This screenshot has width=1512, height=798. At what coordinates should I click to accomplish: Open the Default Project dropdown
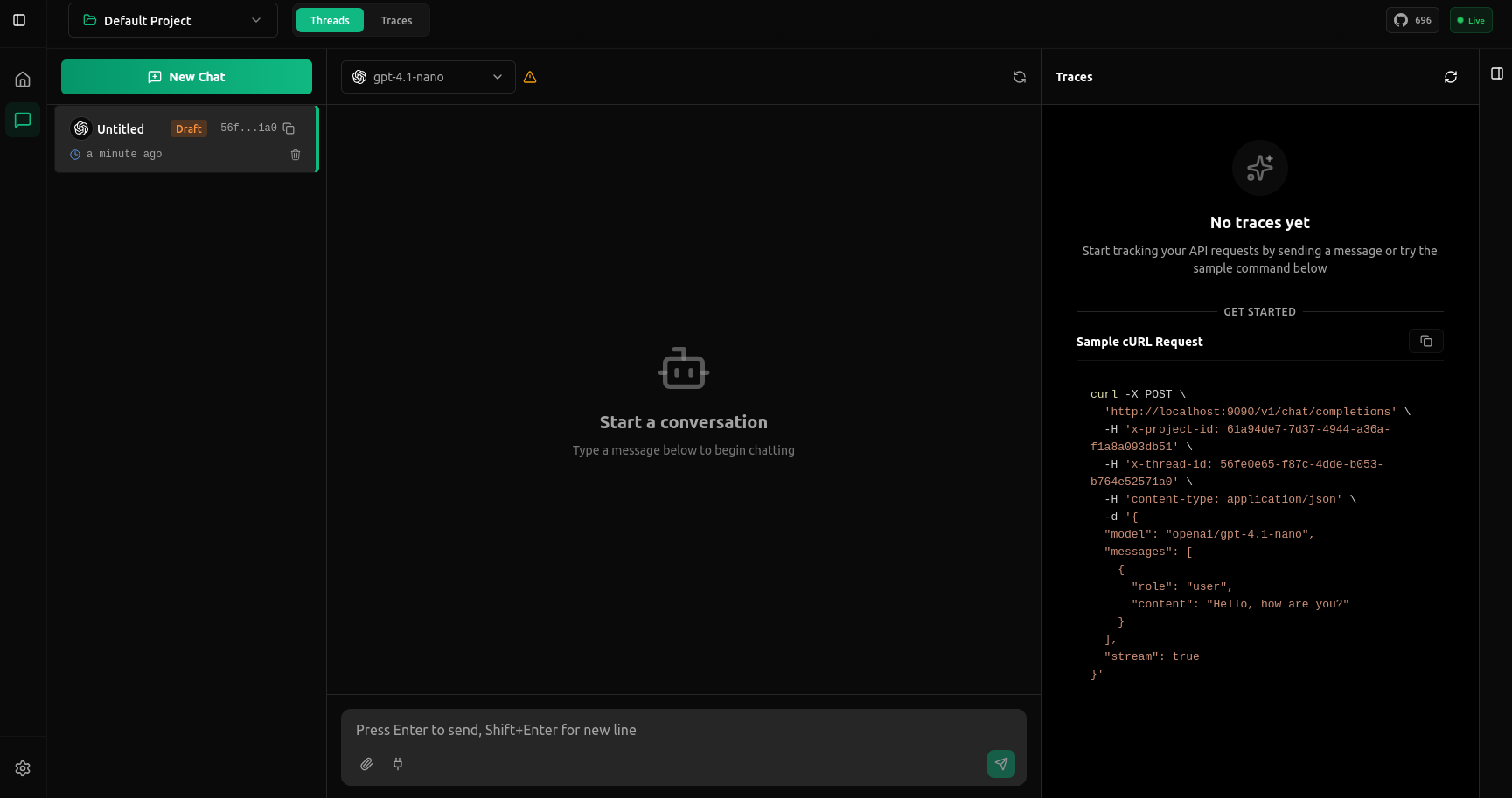pyautogui.click(x=172, y=20)
